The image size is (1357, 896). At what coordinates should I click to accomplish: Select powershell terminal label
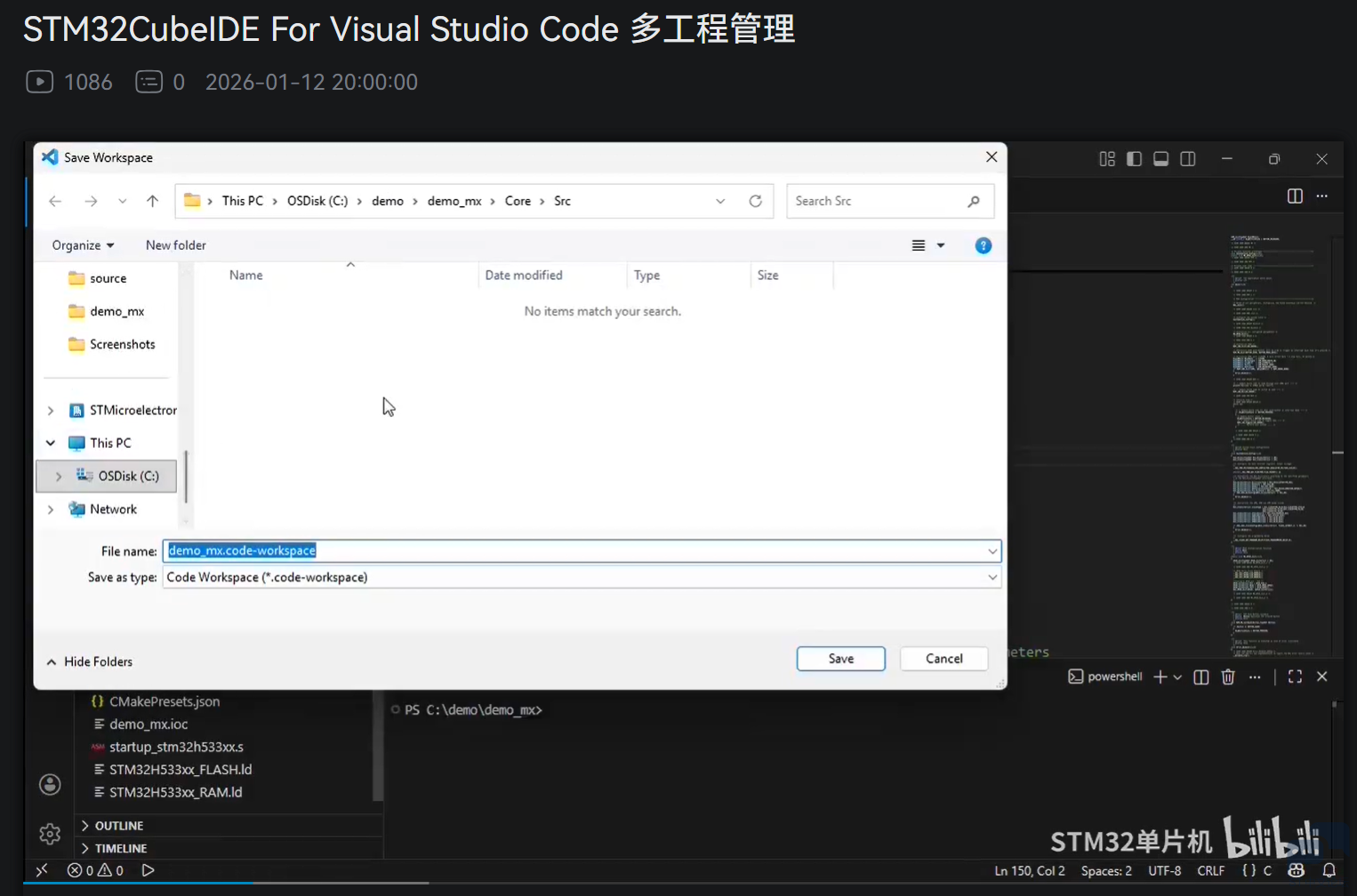(x=1105, y=676)
